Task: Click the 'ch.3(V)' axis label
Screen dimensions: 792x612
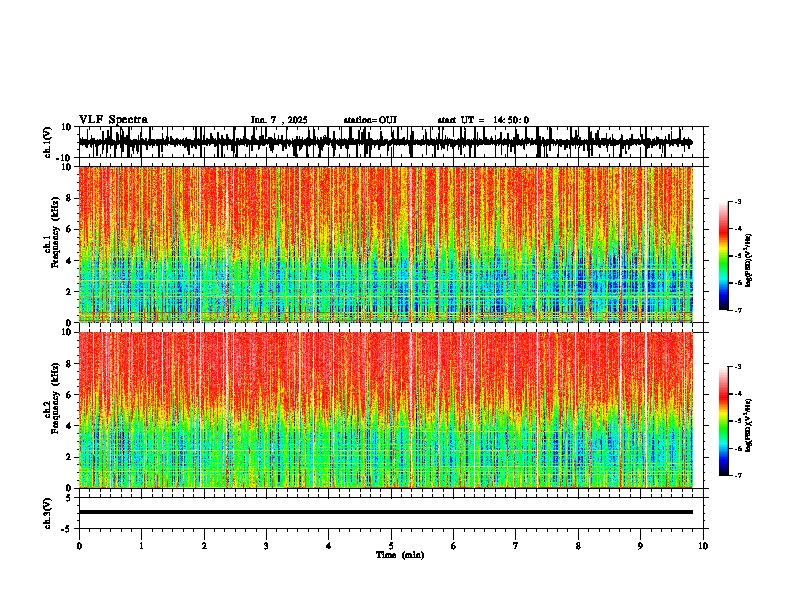Action: 48,513
